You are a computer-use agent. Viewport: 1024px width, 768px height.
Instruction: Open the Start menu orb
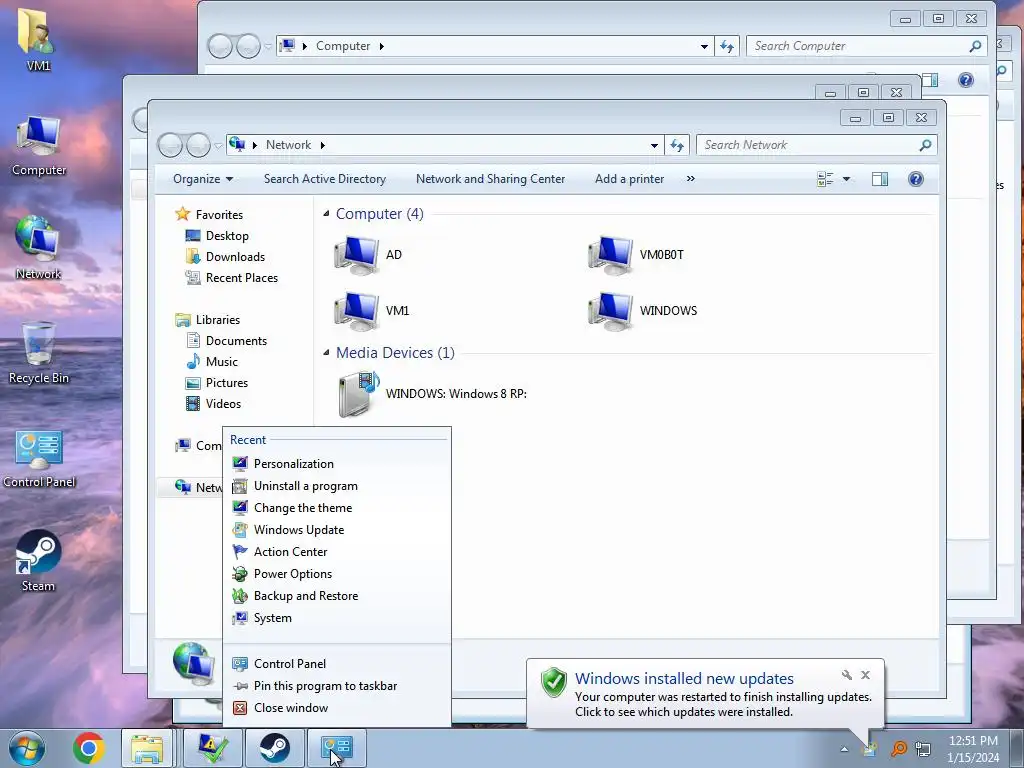27,748
